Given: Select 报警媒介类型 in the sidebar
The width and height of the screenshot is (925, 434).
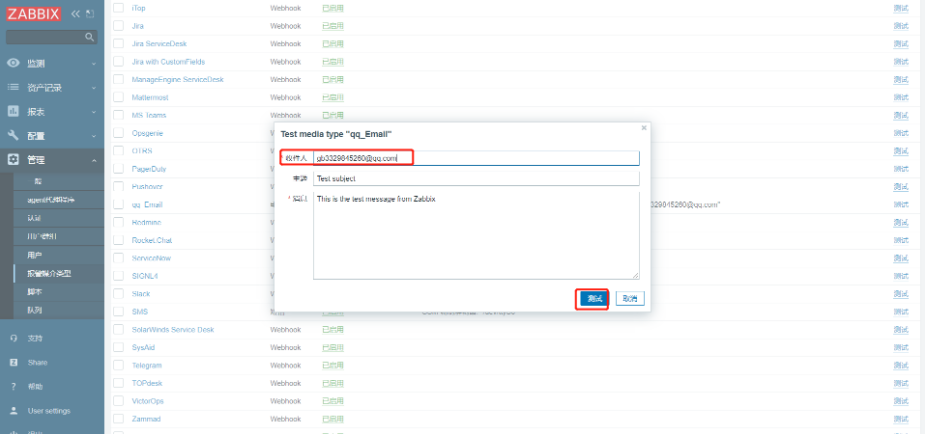Looking at the screenshot, I should tap(49, 274).
